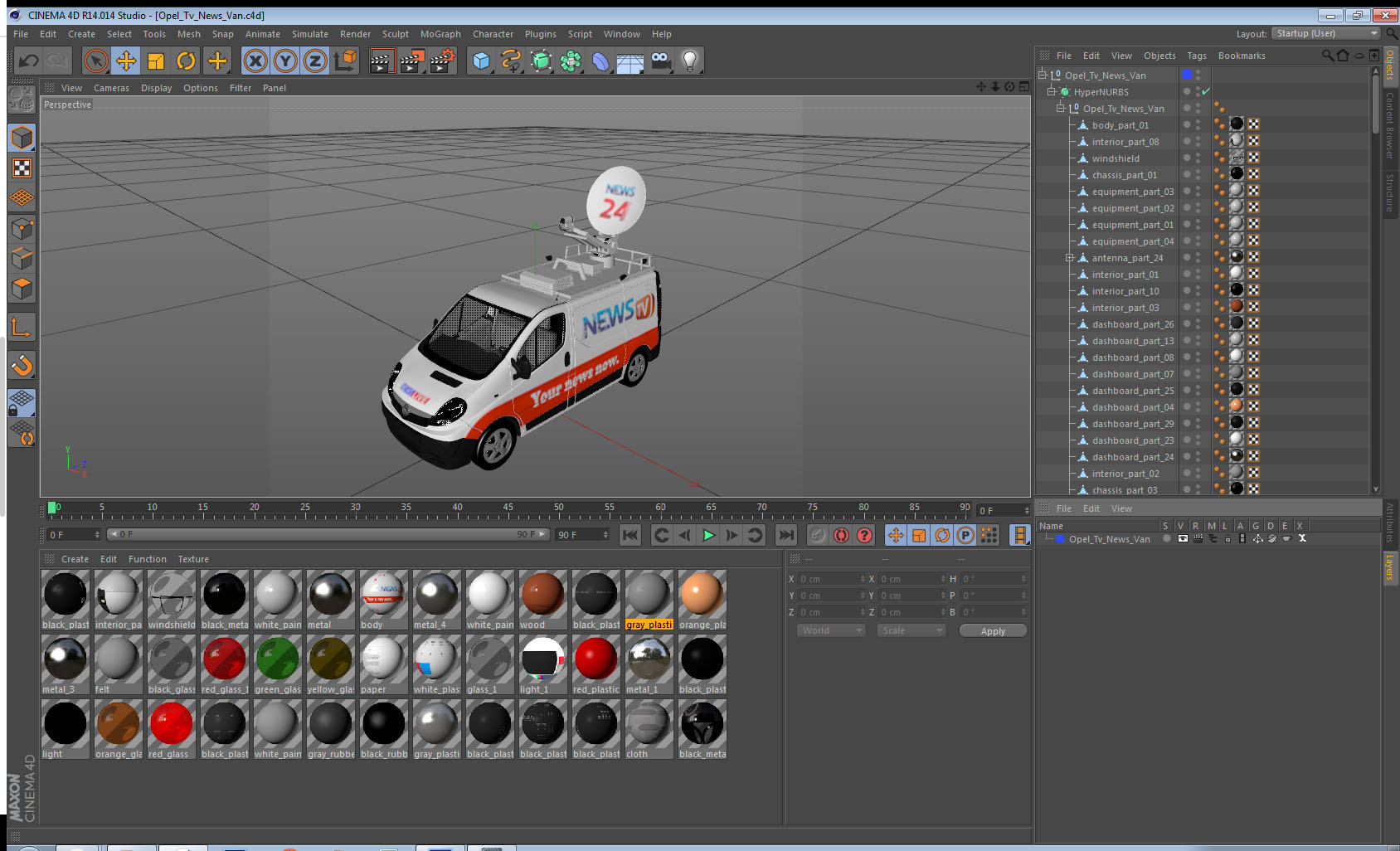This screenshot has width=1400, height=851.
Task: Open the Layout Startup dropdown
Action: pos(1325,33)
